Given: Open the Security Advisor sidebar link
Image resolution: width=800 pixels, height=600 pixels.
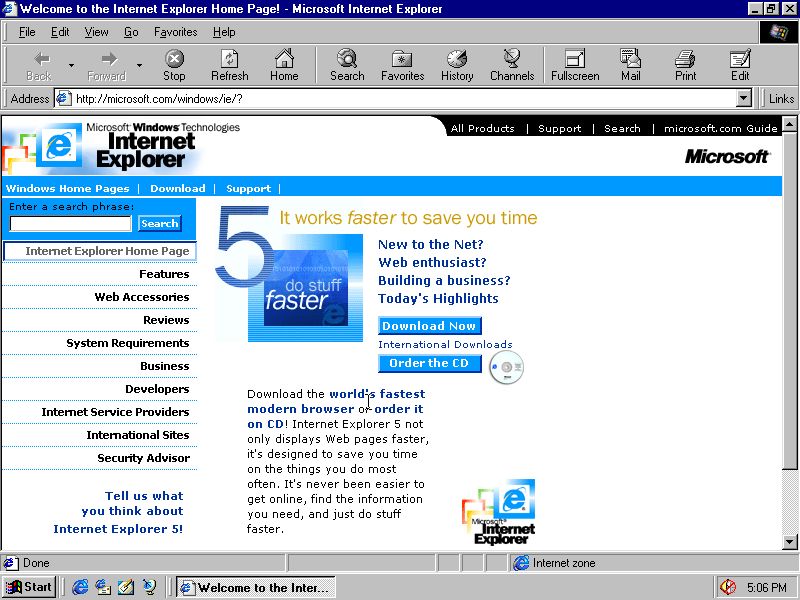Looking at the screenshot, I should [x=143, y=458].
